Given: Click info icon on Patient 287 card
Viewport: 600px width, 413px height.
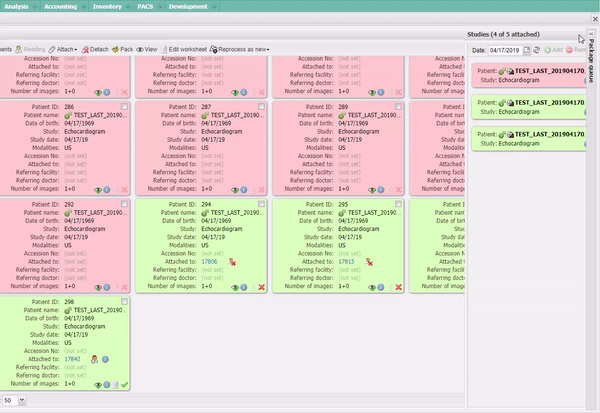Looking at the screenshot, I should click(x=244, y=190).
